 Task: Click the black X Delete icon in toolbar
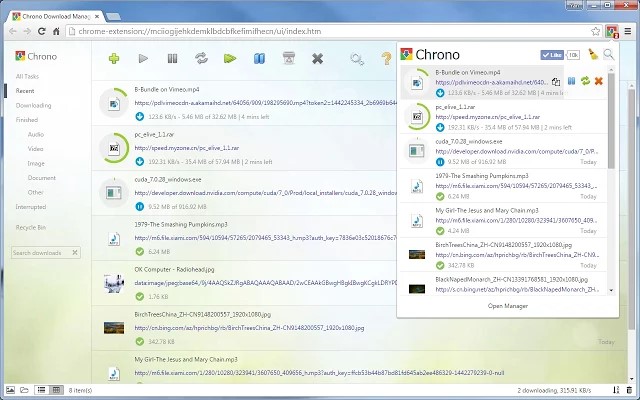(317, 59)
